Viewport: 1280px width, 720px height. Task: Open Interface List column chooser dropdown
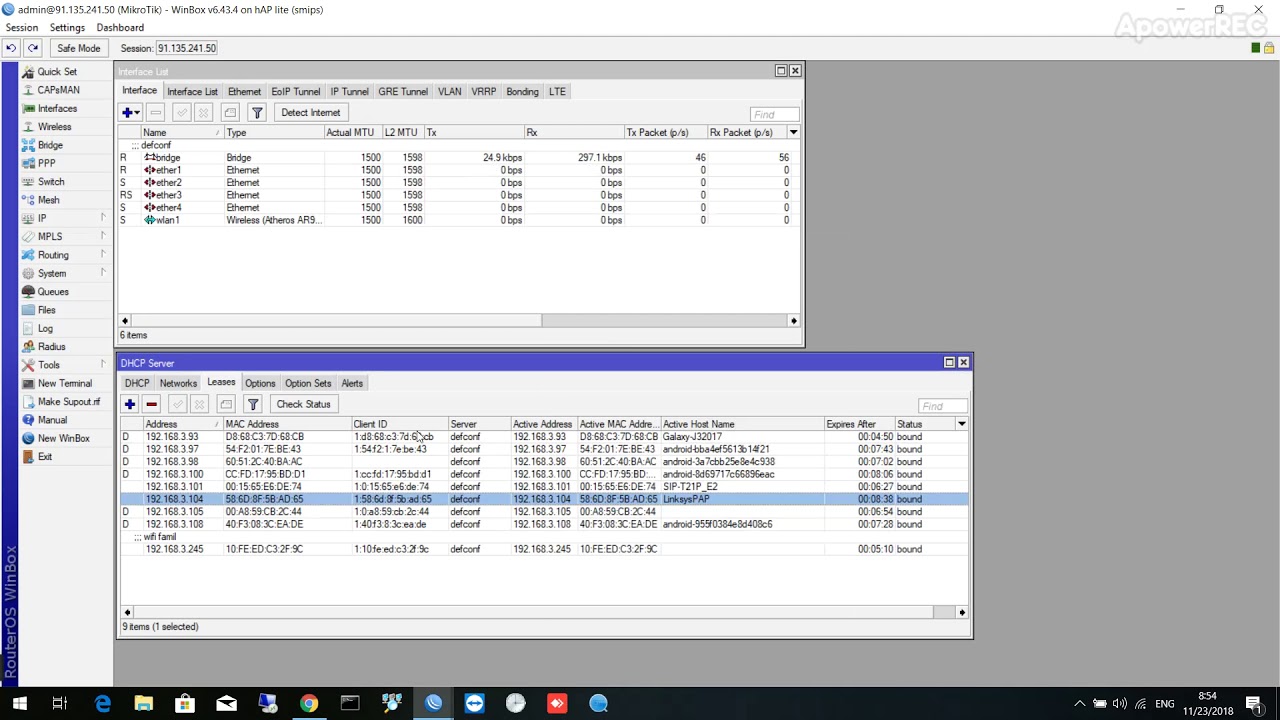(x=793, y=132)
